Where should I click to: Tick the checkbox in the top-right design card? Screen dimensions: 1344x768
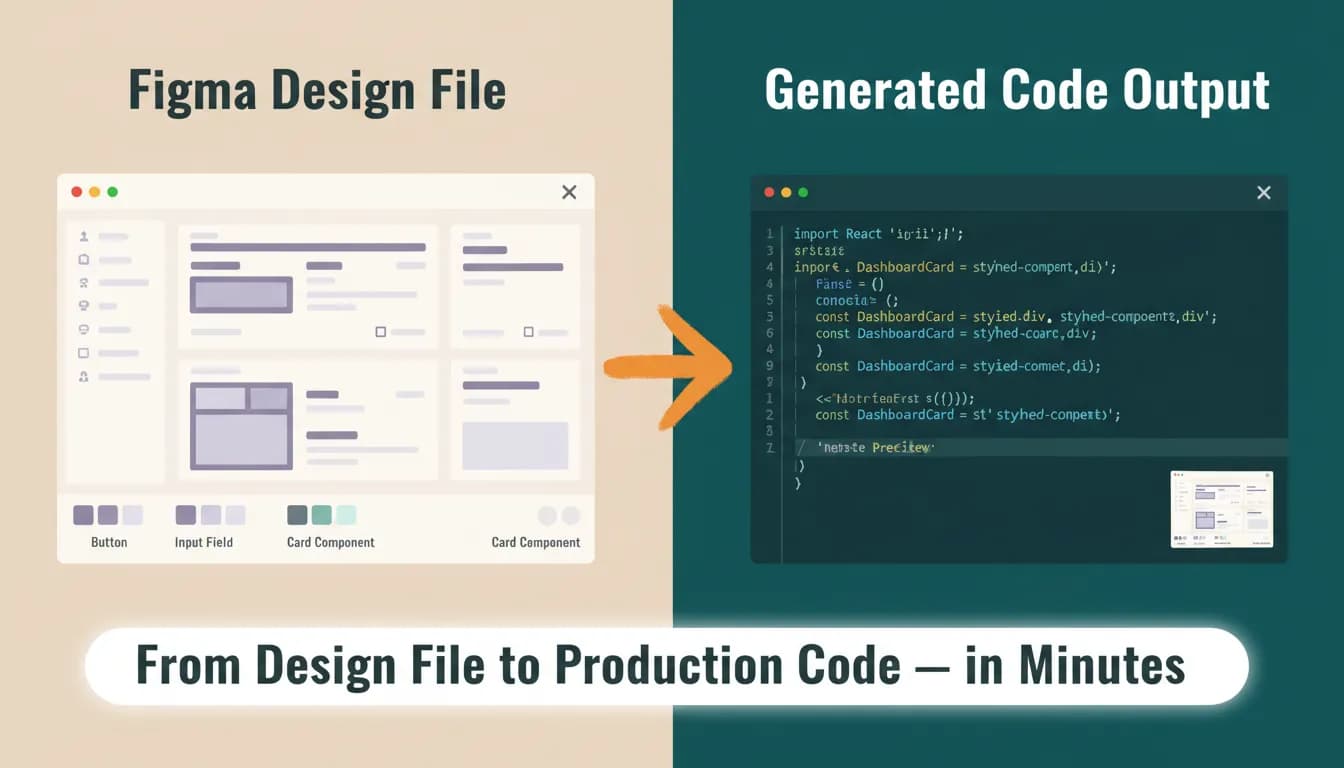pyautogui.click(x=528, y=331)
